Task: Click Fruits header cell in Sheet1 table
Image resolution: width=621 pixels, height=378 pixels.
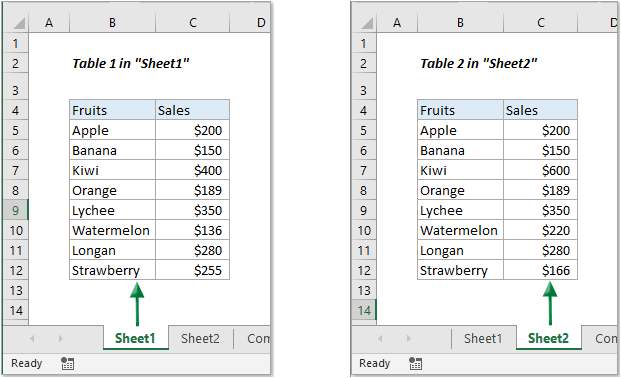Action: click(112, 110)
